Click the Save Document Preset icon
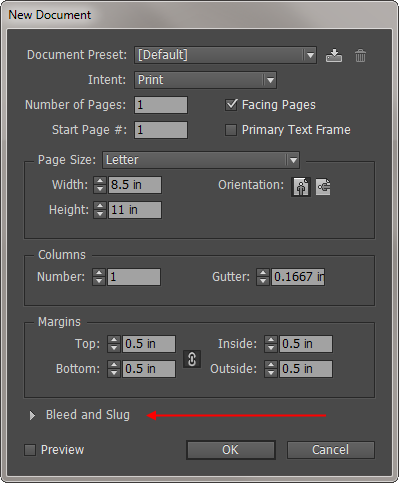This screenshot has height=483, width=399. click(334, 55)
